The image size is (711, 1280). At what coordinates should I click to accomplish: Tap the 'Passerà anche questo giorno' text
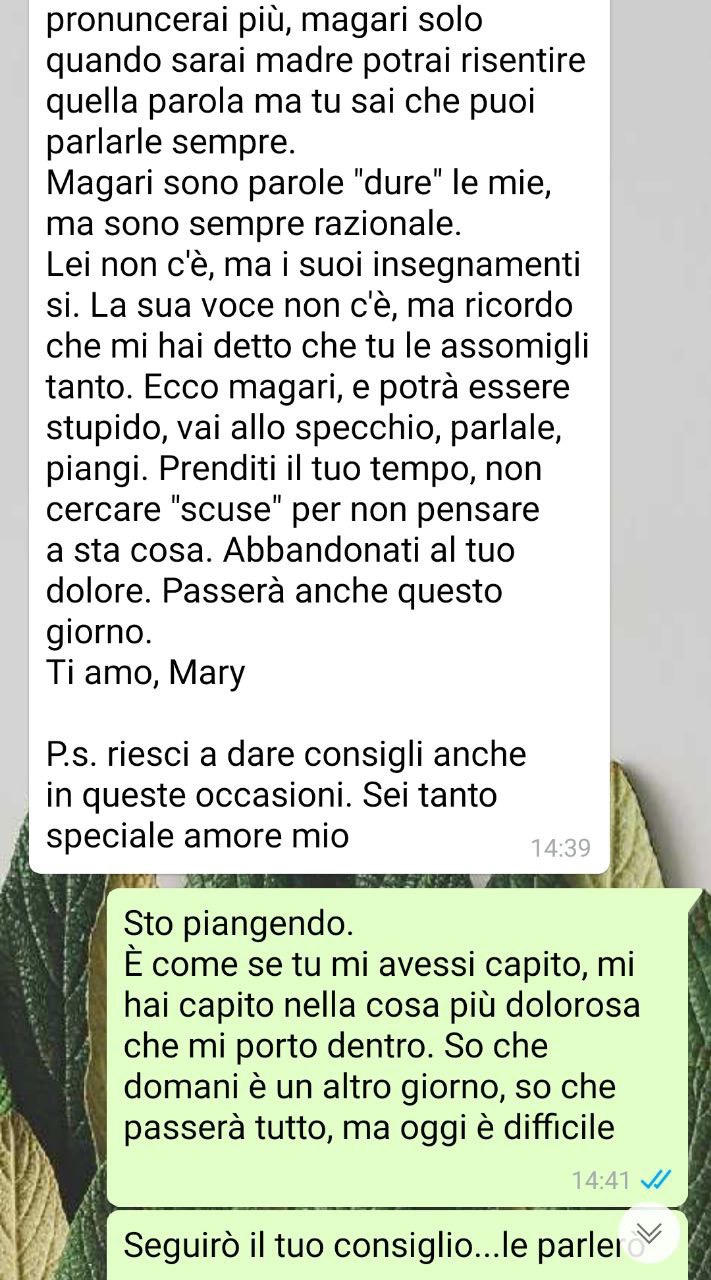point(274,611)
